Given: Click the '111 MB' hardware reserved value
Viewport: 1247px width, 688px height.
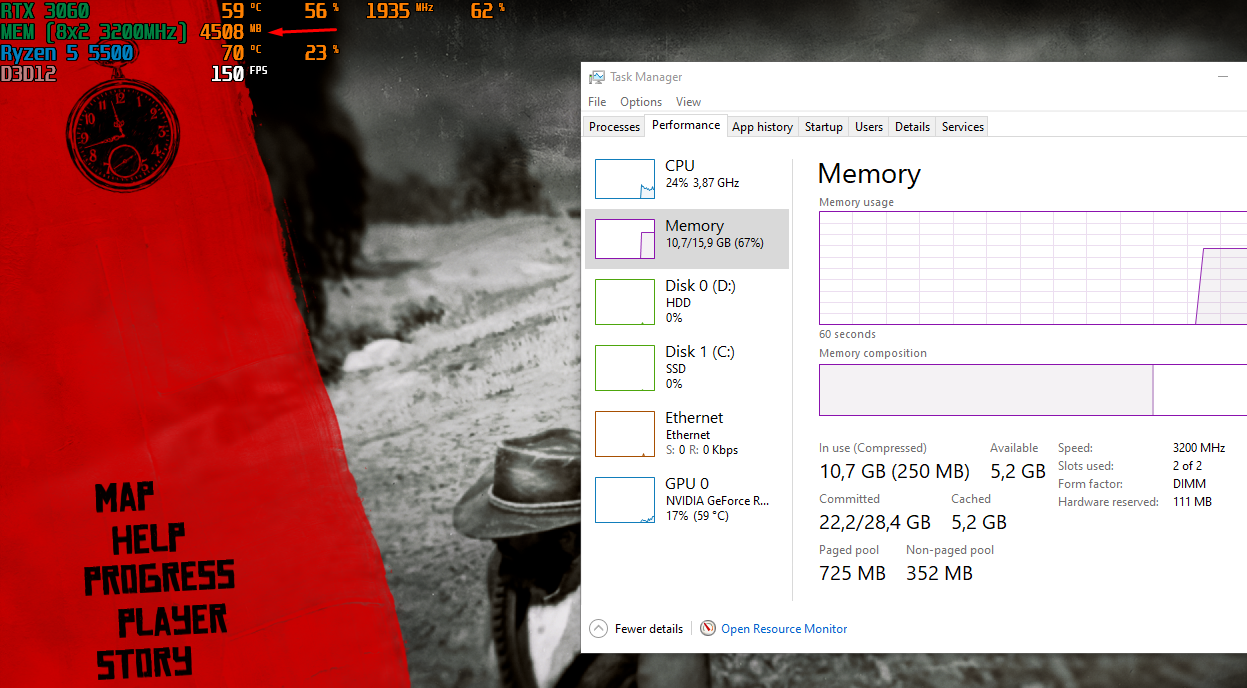Looking at the screenshot, I should [x=1192, y=502].
